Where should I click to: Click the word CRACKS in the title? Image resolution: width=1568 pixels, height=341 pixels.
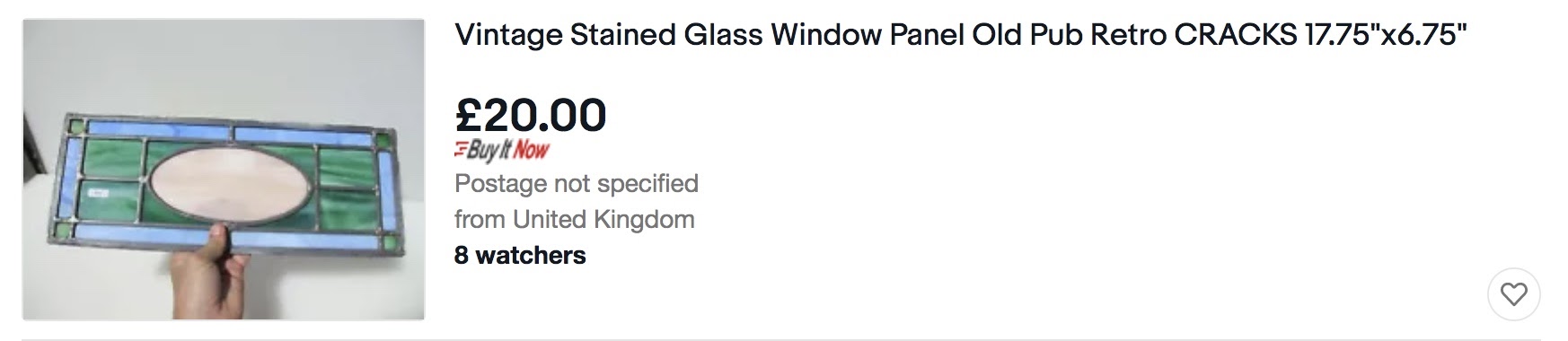(1236, 36)
